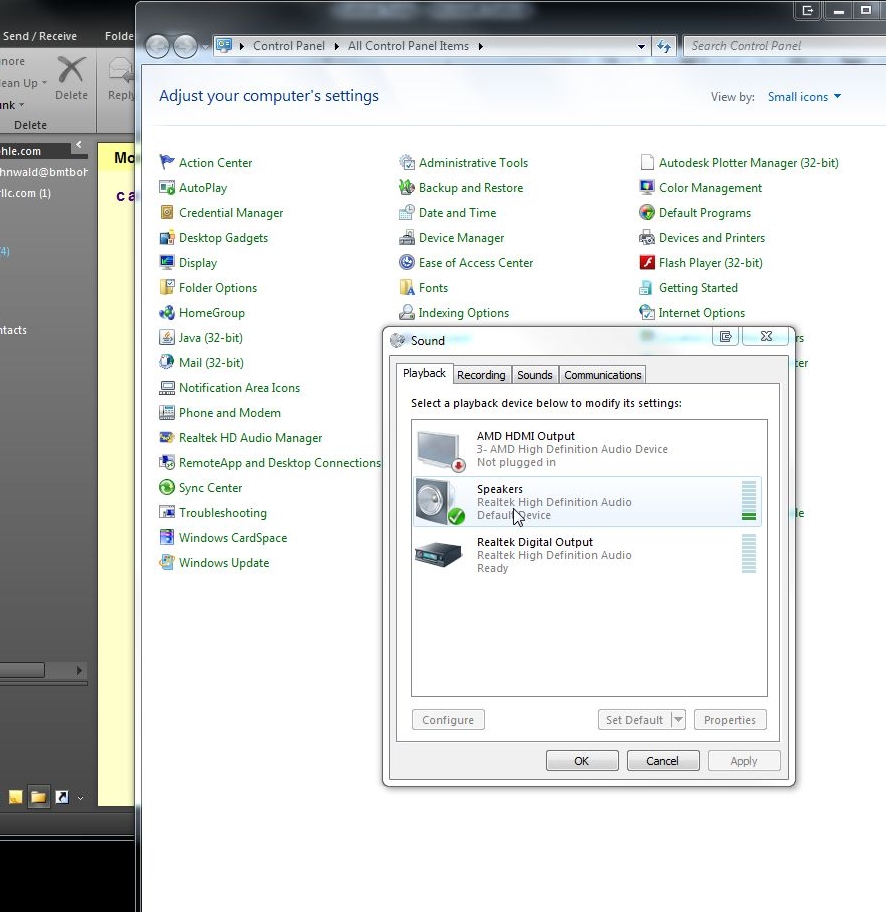Open the Windows Update icon
Screen dimensions: 886x912
[x=167, y=562]
